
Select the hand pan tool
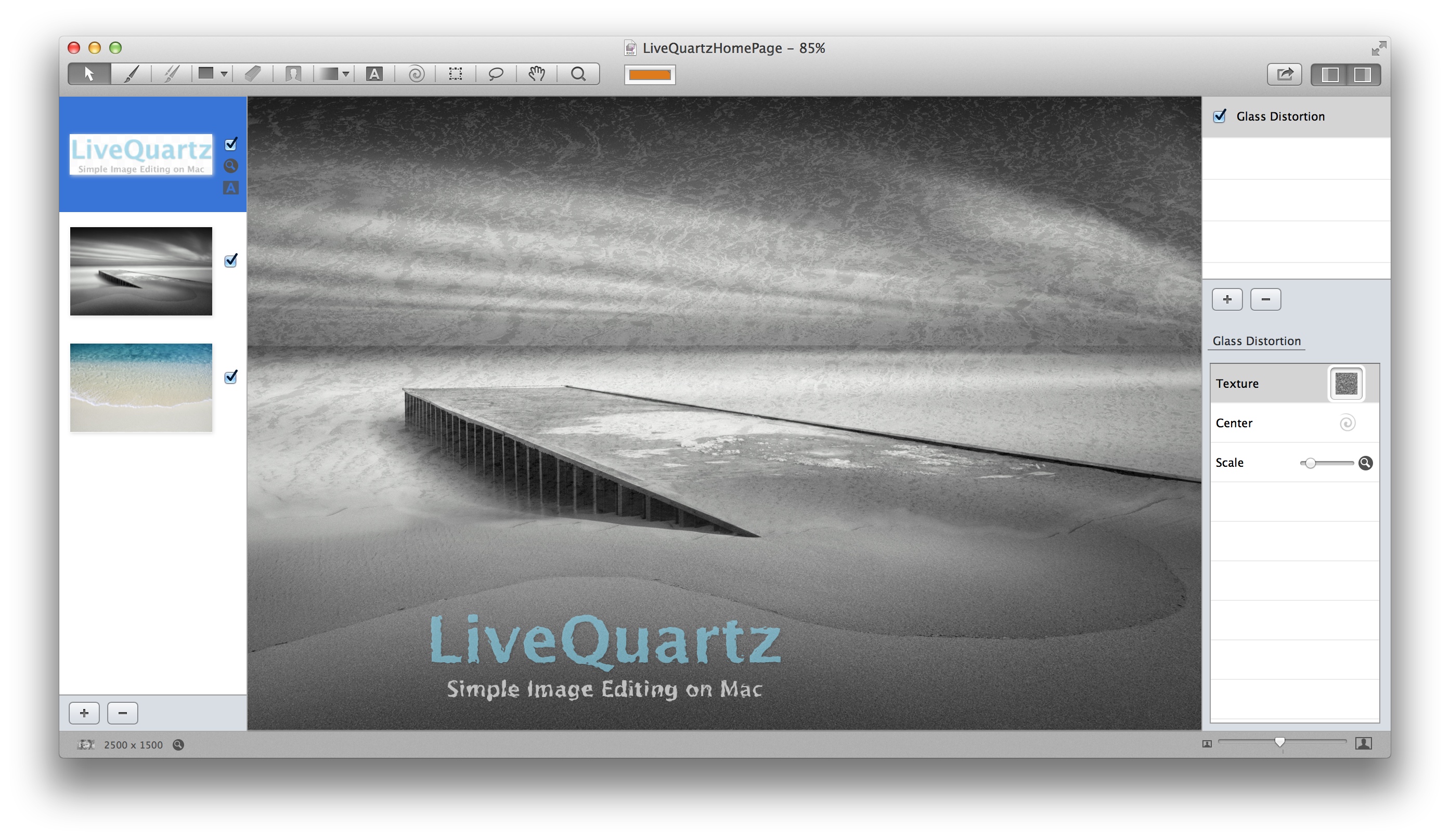537,74
